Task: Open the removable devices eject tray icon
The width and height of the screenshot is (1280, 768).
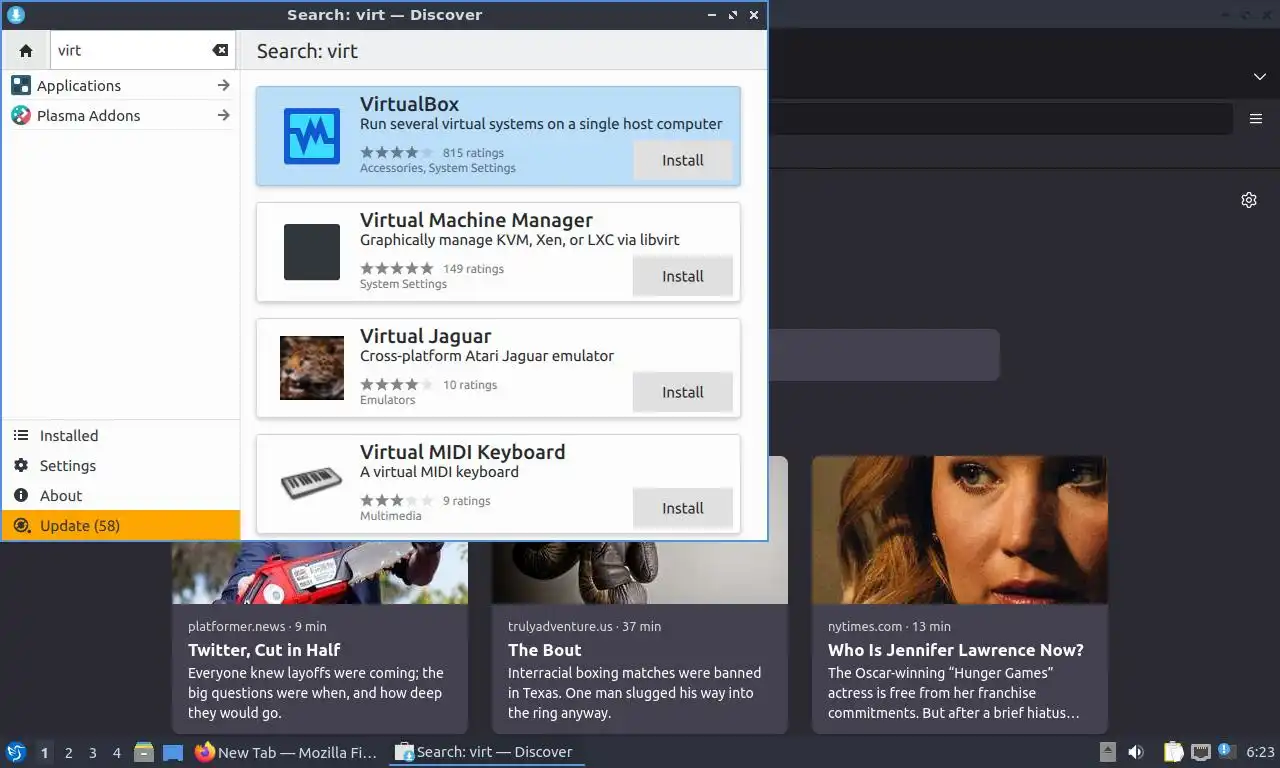Action: tap(1107, 752)
